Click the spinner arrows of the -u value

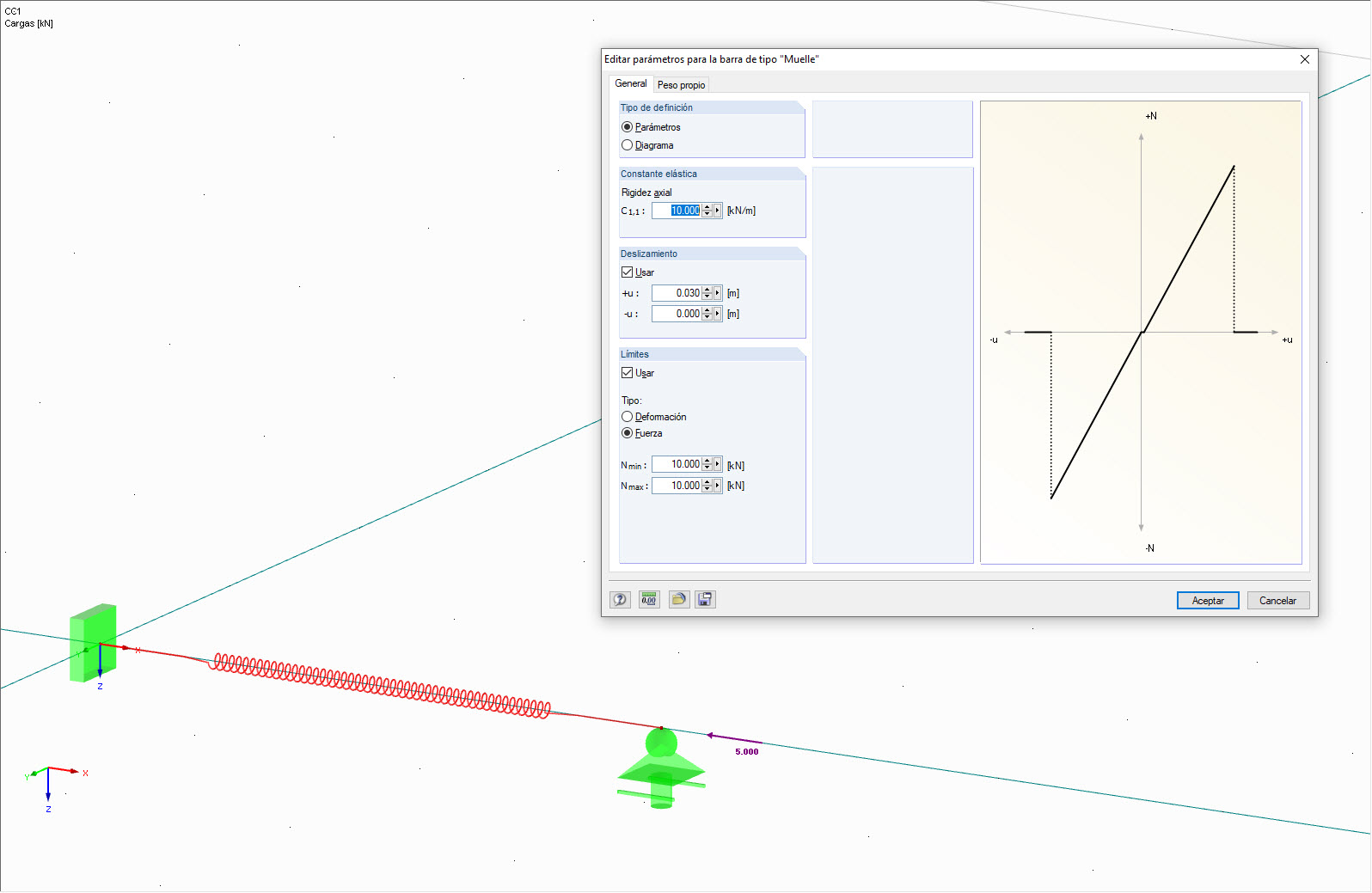tap(707, 314)
